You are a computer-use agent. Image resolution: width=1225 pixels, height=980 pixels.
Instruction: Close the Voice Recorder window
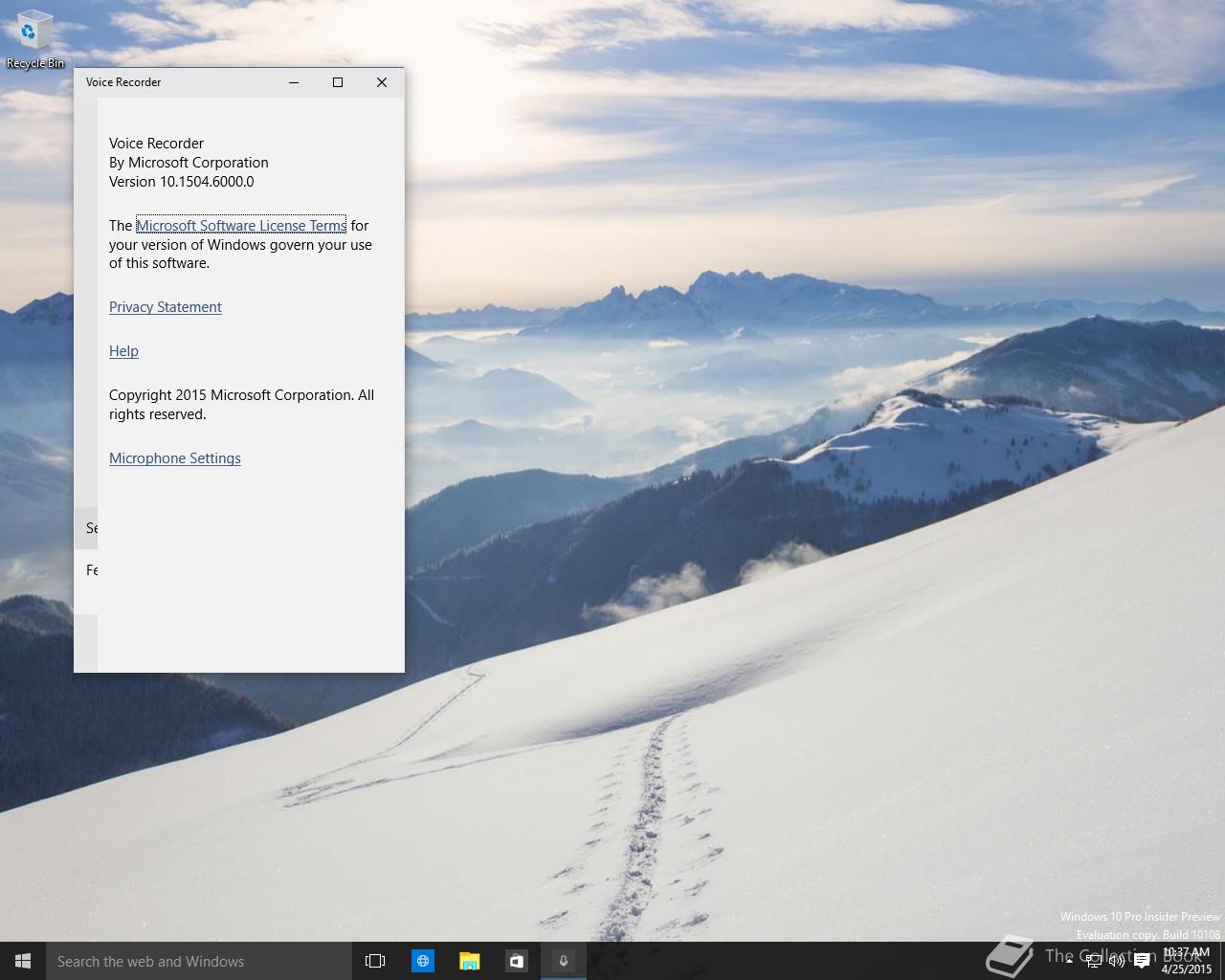382,82
